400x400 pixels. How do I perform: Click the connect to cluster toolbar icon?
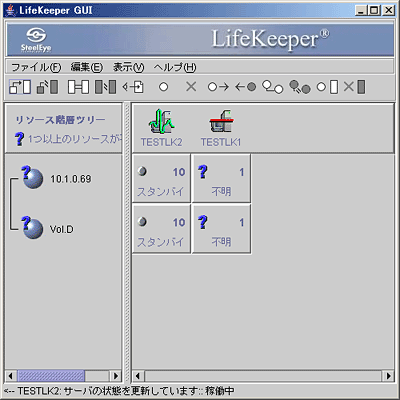coord(20,87)
